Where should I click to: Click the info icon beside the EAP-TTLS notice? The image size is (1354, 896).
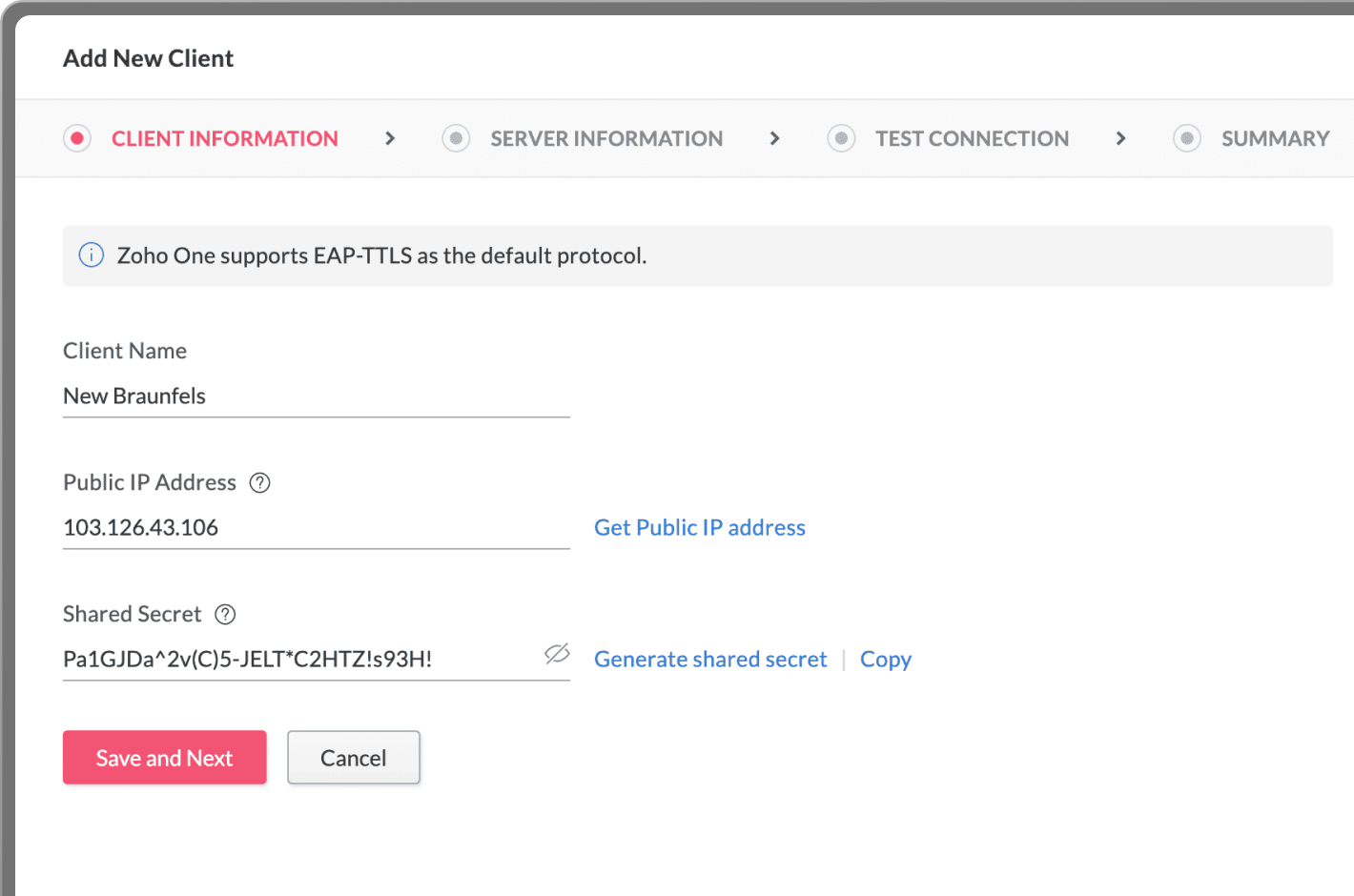point(91,255)
